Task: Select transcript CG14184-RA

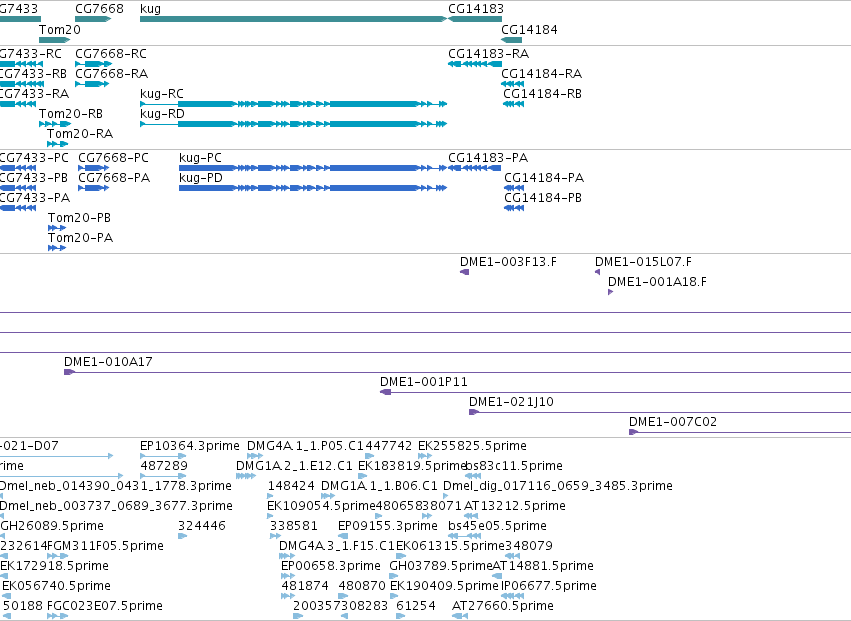Action: 512,84
